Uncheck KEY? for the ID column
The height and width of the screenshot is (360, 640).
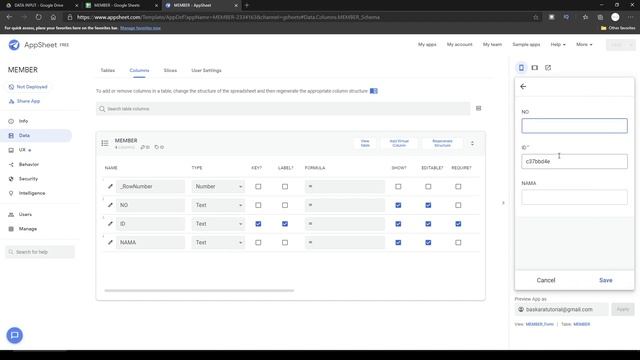pyautogui.click(x=258, y=224)
